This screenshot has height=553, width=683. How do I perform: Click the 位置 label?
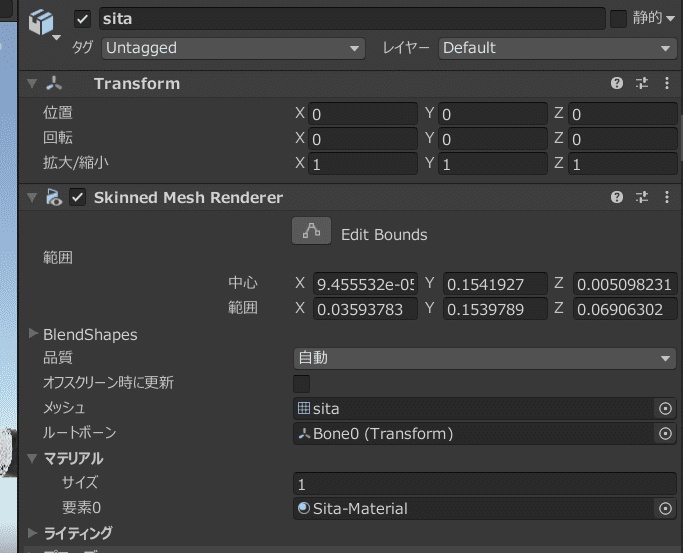point(57,113)
